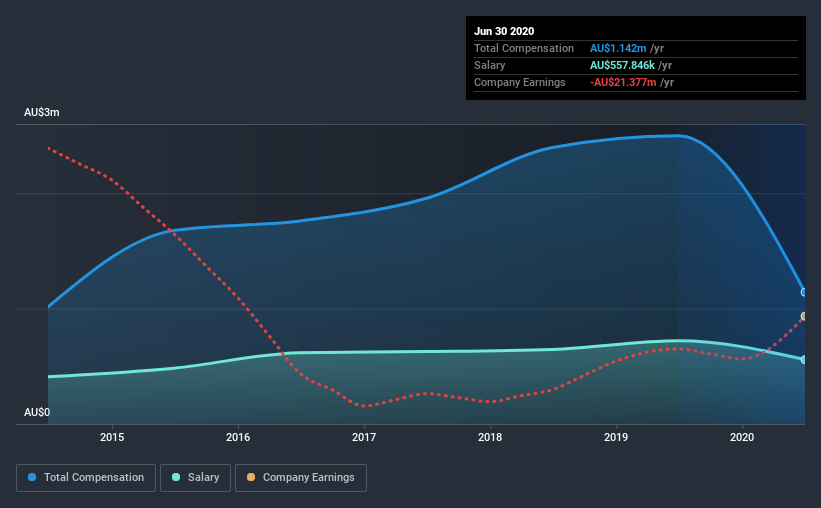
Task: Click the Salary end data point marker
Action: (804, 360)
